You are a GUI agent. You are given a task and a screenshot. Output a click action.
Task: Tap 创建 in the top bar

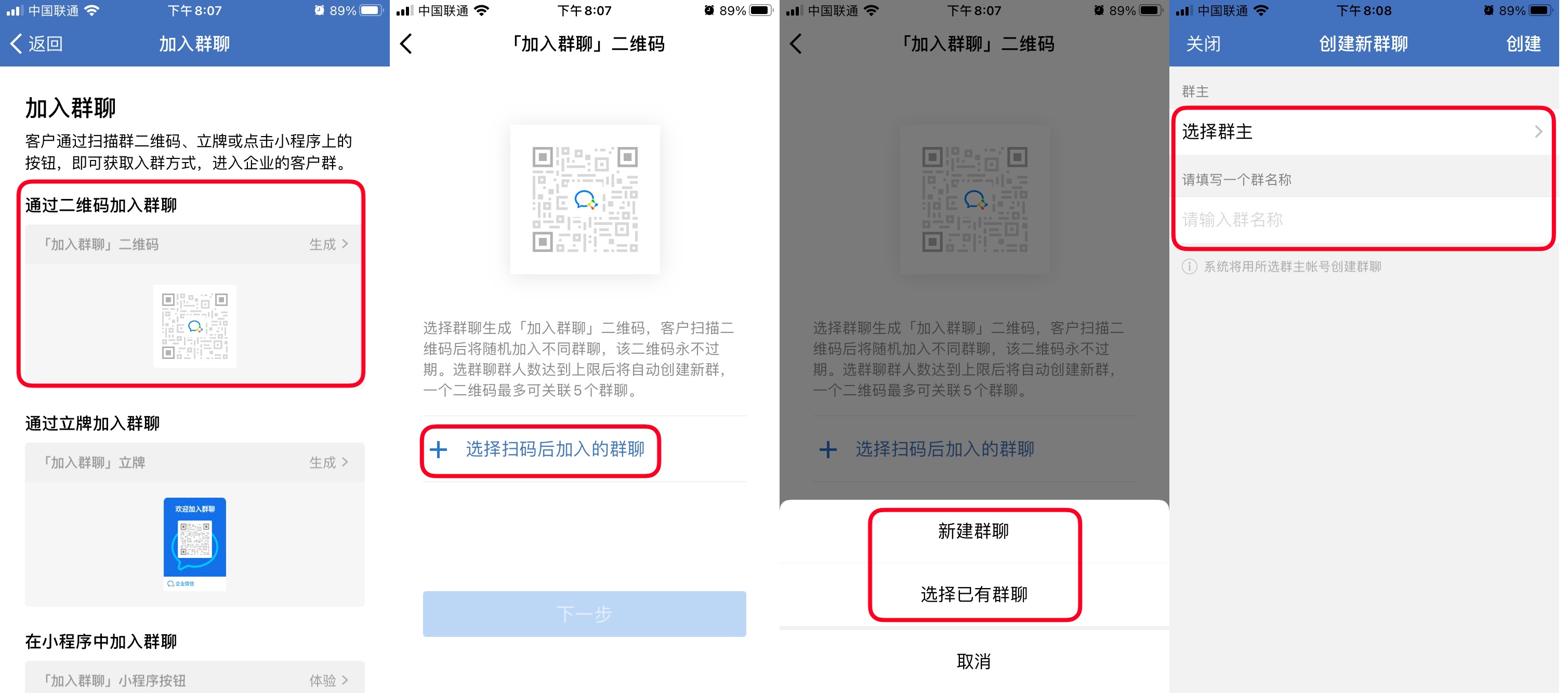pyautogui.click(x=1524, y=44)
